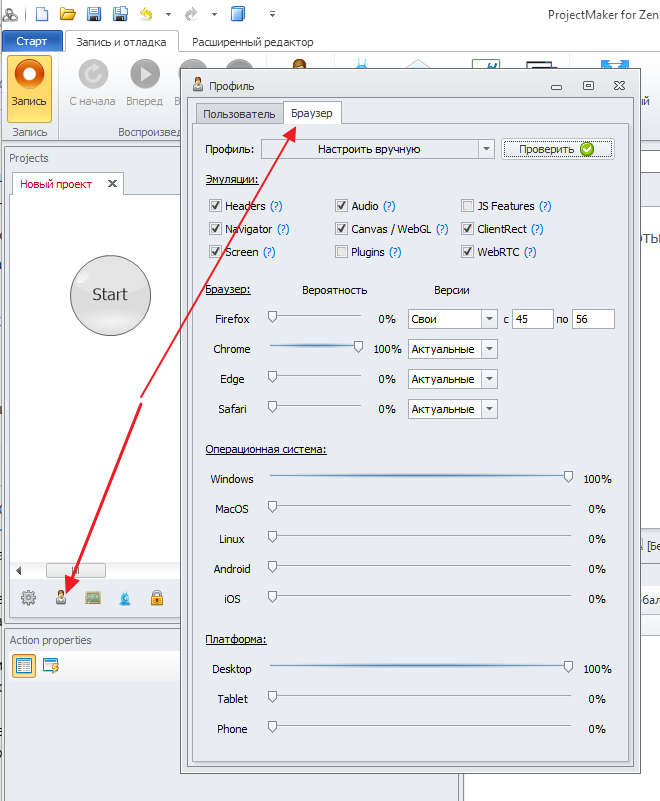This screenshot has height=801, width=660.
Task: Click the save-as disk icon
Action: 120,14
